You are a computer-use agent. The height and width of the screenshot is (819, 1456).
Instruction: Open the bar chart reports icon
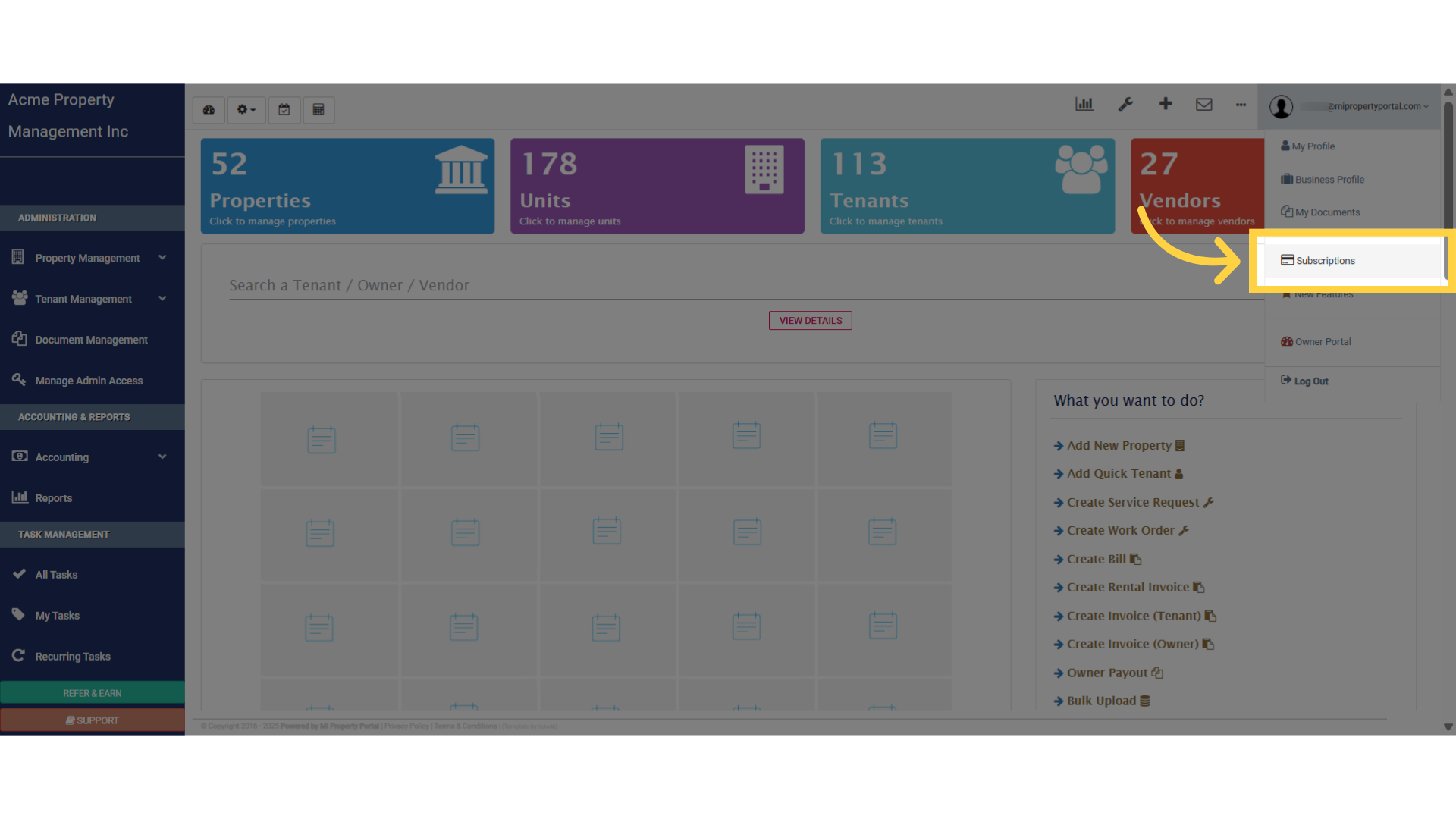coord(1084,105)
